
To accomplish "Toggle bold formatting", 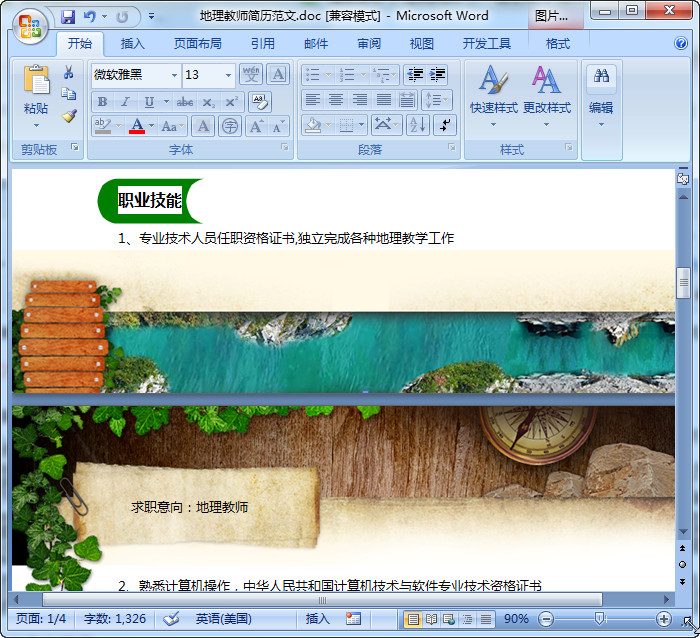I will (102, 102).
